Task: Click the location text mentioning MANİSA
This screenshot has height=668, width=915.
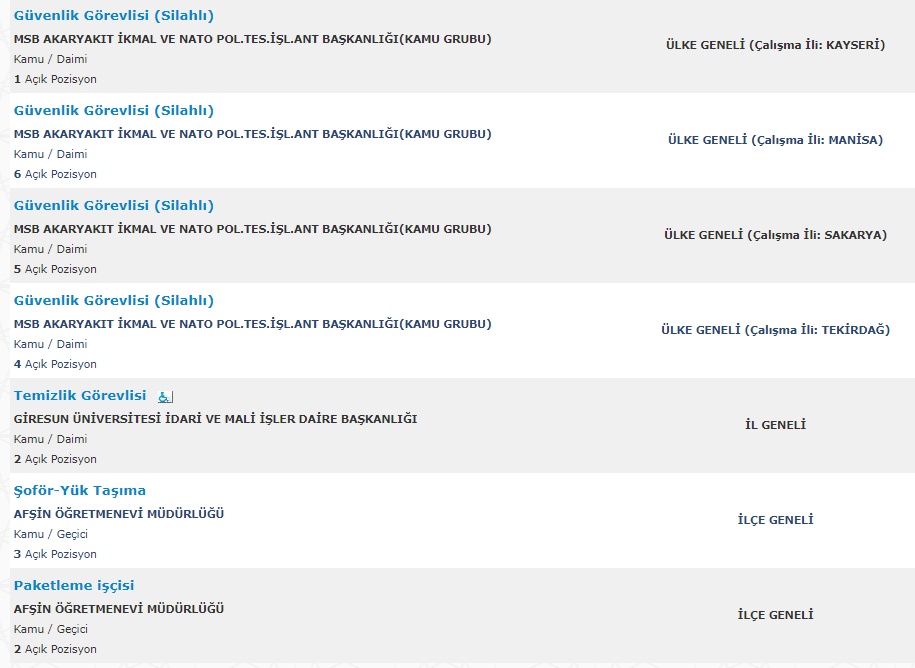Action: pos(775,140)
